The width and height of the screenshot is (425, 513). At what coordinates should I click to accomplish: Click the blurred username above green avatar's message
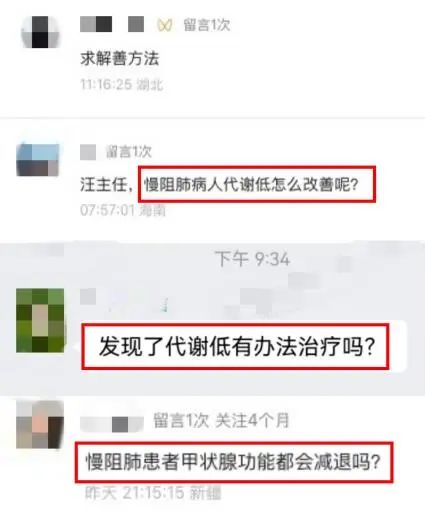[x=88, y=297]
